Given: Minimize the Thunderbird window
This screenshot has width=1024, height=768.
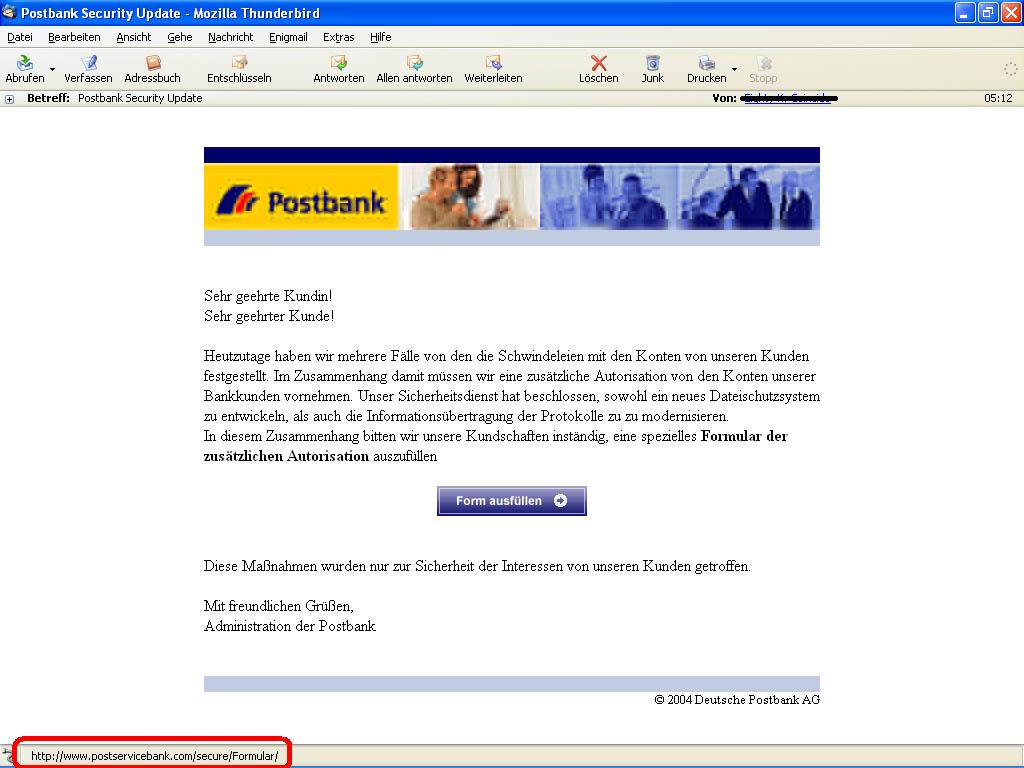Looking at the screenshot, I should pos(965,13).
